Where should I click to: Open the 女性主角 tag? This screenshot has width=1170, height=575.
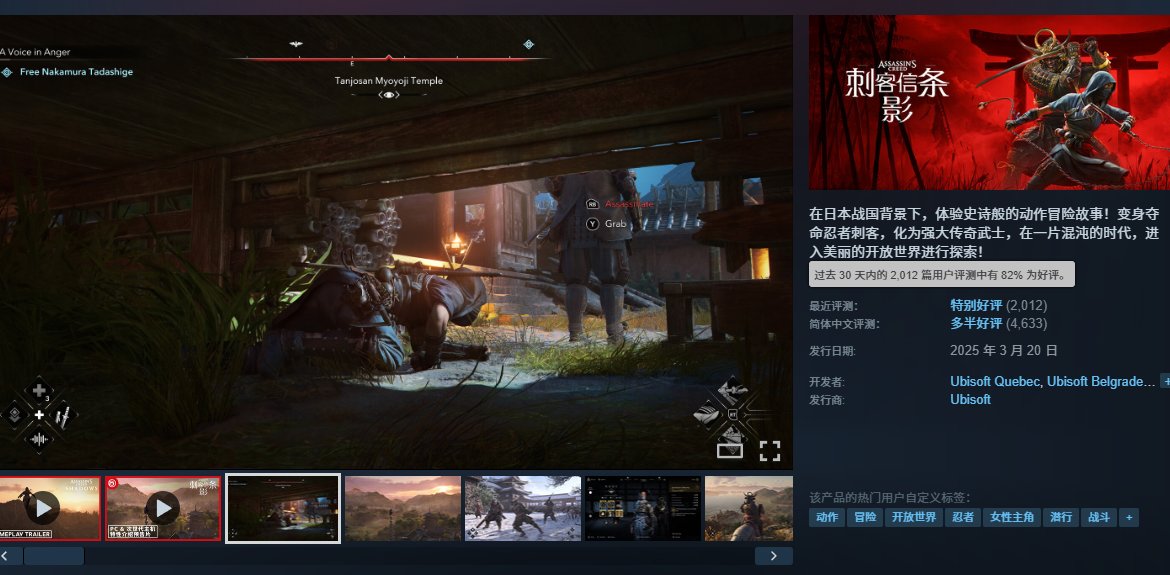tap(1012, 518)
